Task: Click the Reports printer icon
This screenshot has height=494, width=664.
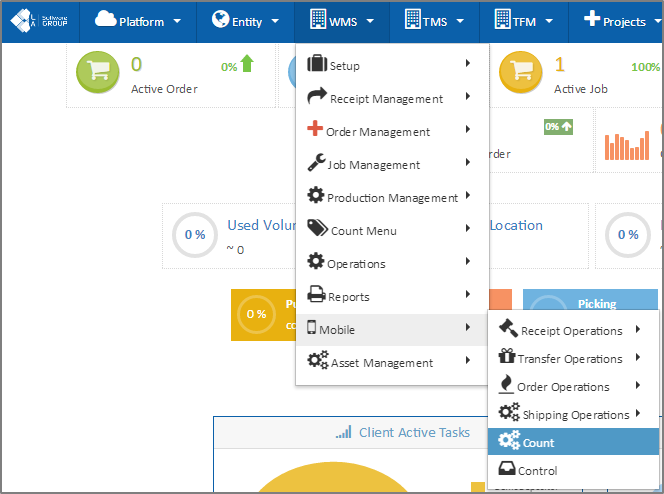Action: click(x=316, y=294)
